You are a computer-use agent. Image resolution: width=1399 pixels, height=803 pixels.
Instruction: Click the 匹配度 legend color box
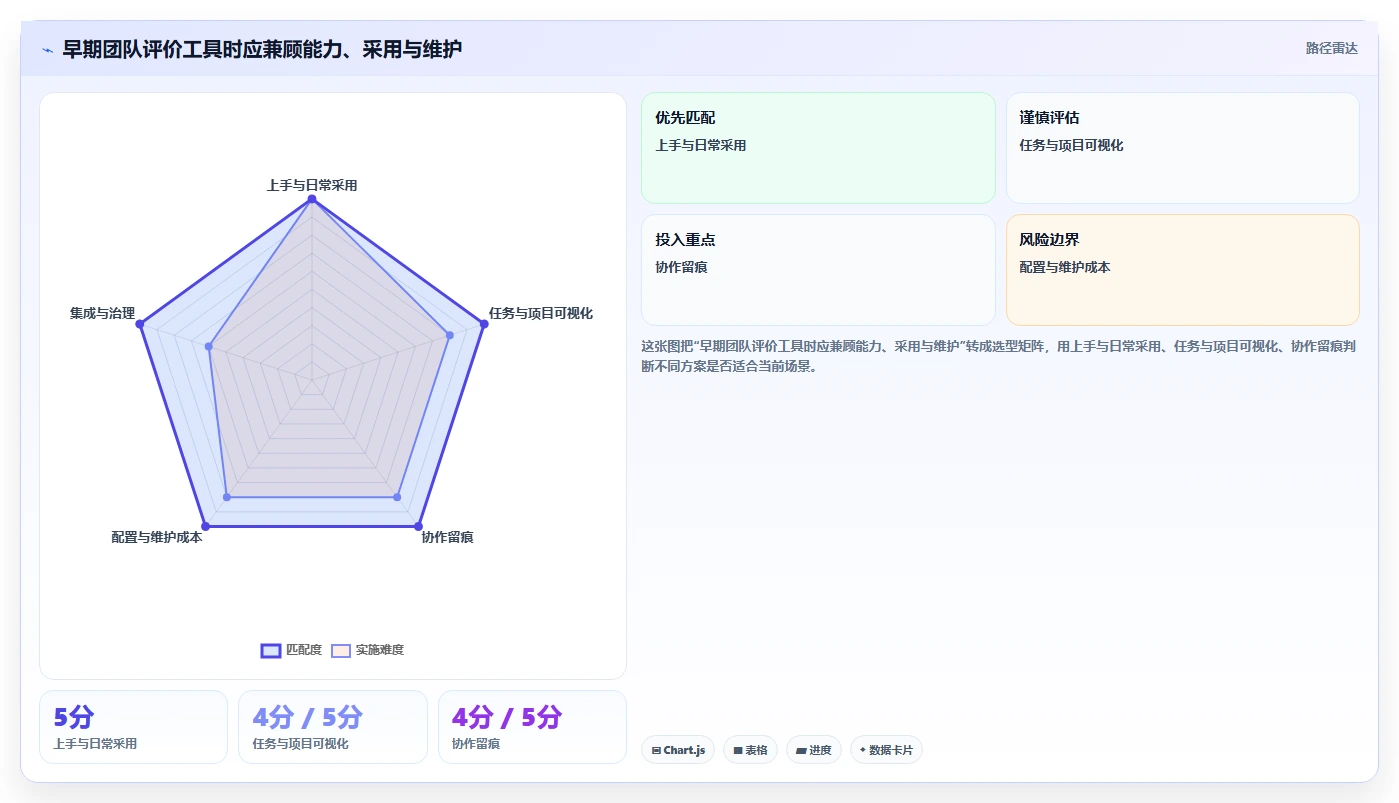[270, 650]
